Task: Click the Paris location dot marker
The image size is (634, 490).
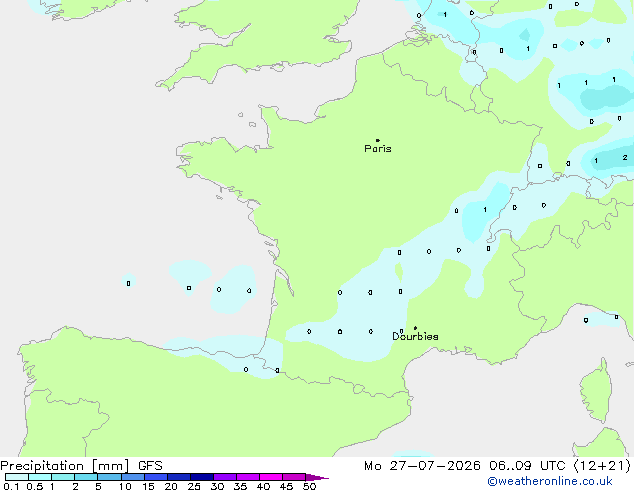Action: (x=378, y=140)
